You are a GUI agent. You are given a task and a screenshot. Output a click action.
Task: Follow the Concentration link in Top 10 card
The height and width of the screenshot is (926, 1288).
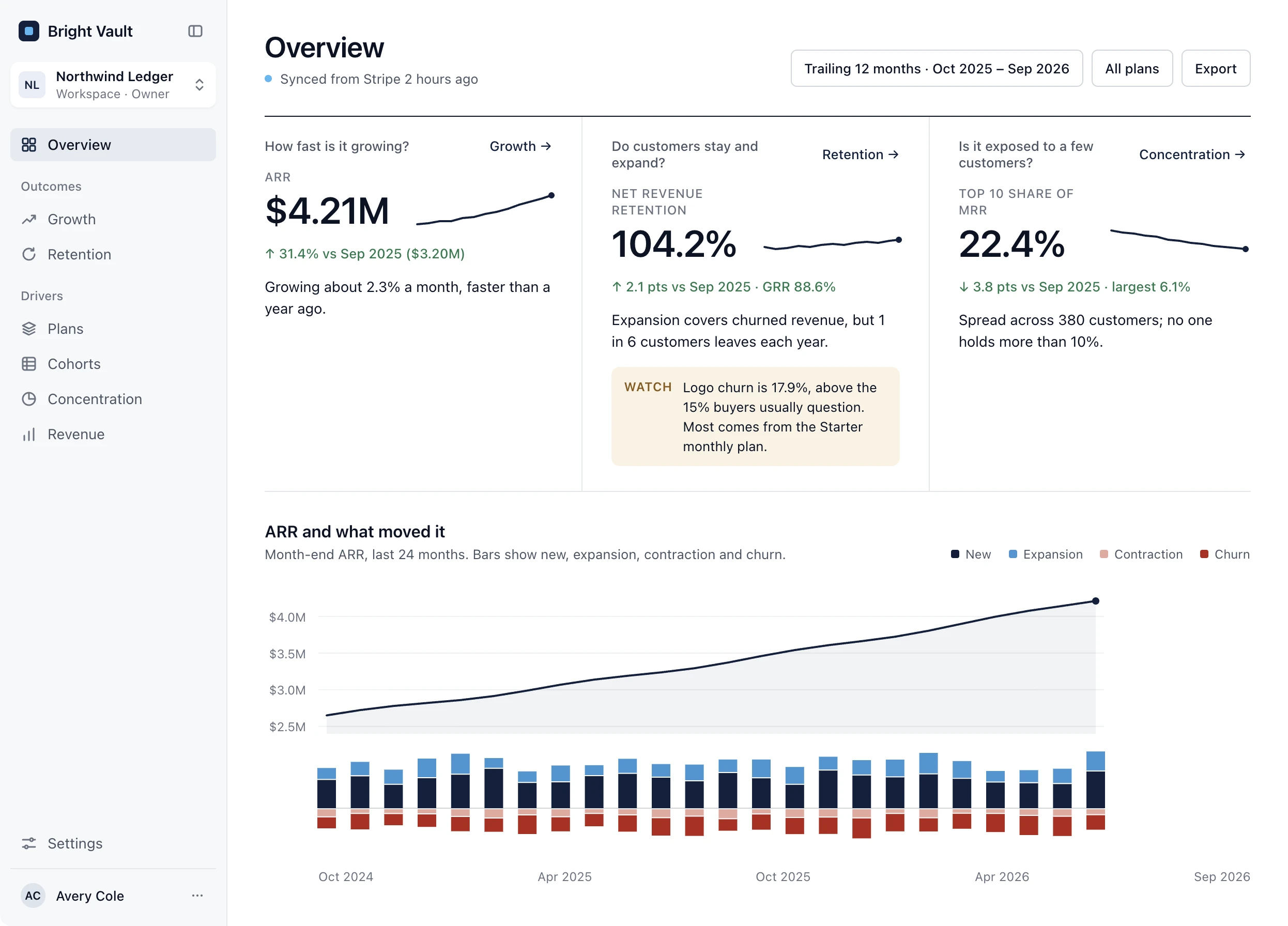[x=1192, y=155]
